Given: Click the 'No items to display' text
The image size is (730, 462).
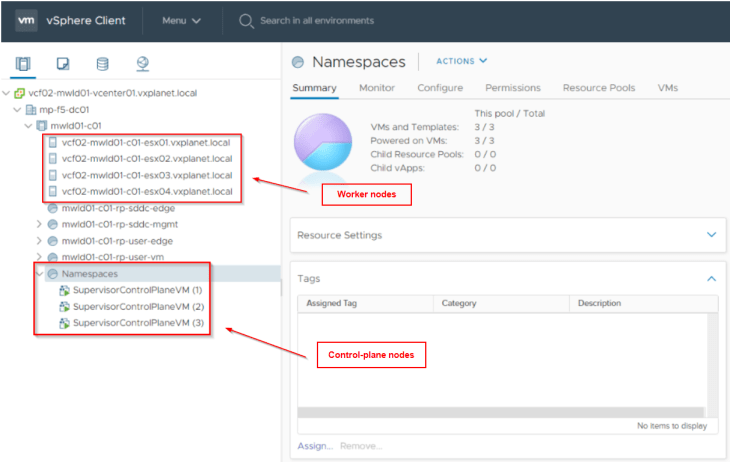Looking at the screenshot, I should (672, 426).
